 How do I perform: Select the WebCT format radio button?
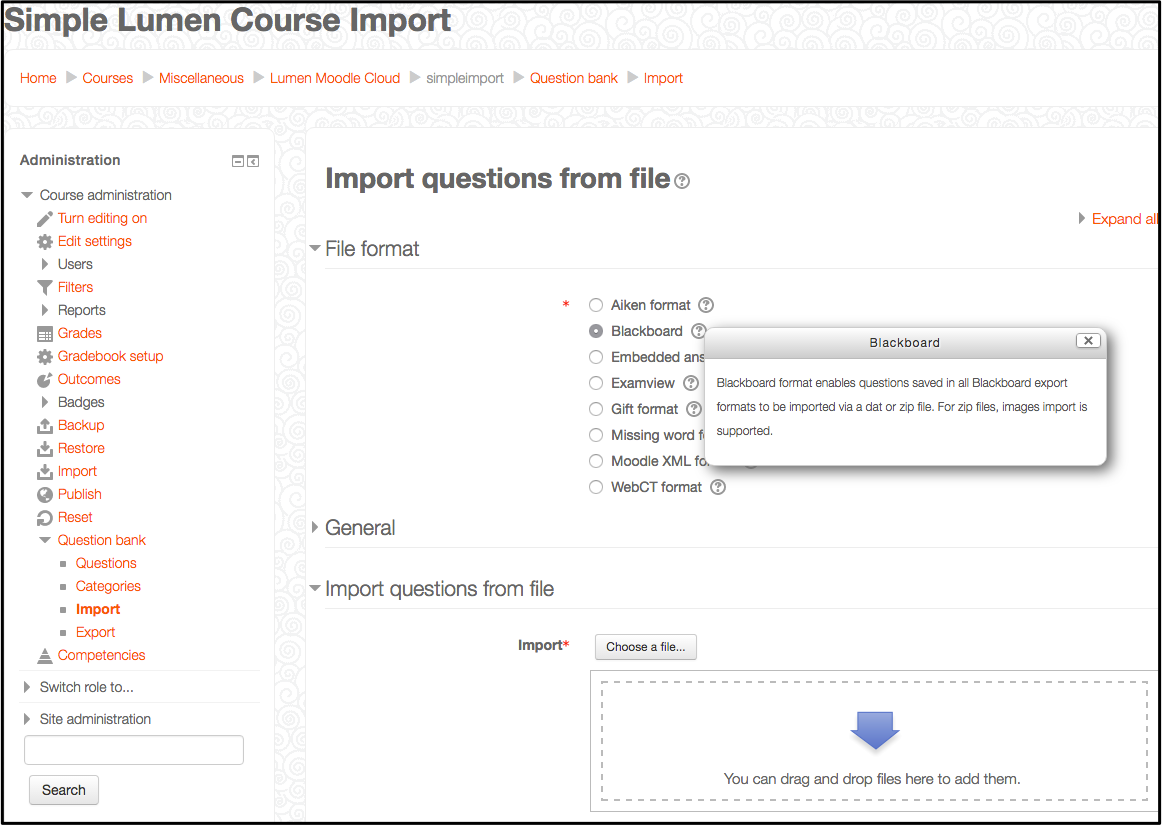(596, 487)
